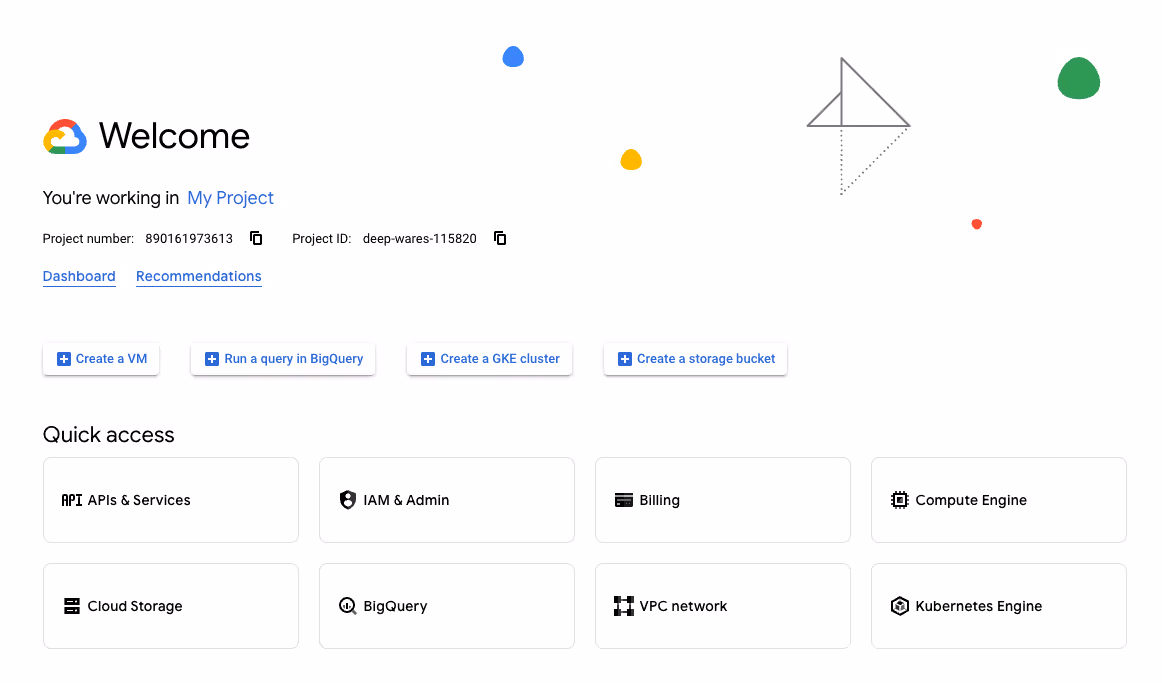
Task: Copy the project number to clipboard
Action: [x=256, y=238]
